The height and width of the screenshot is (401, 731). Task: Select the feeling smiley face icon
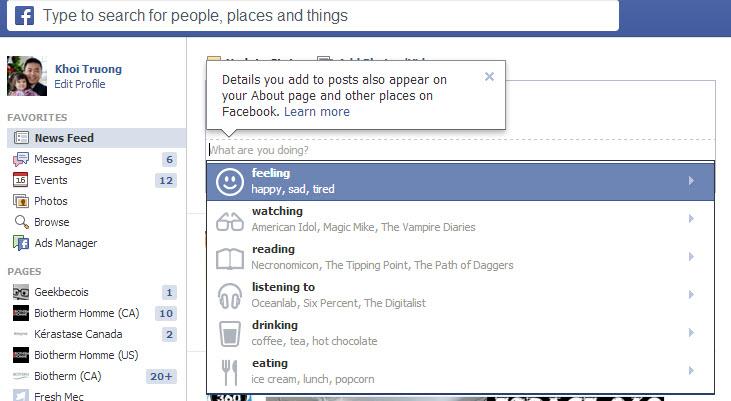point(230,181)
